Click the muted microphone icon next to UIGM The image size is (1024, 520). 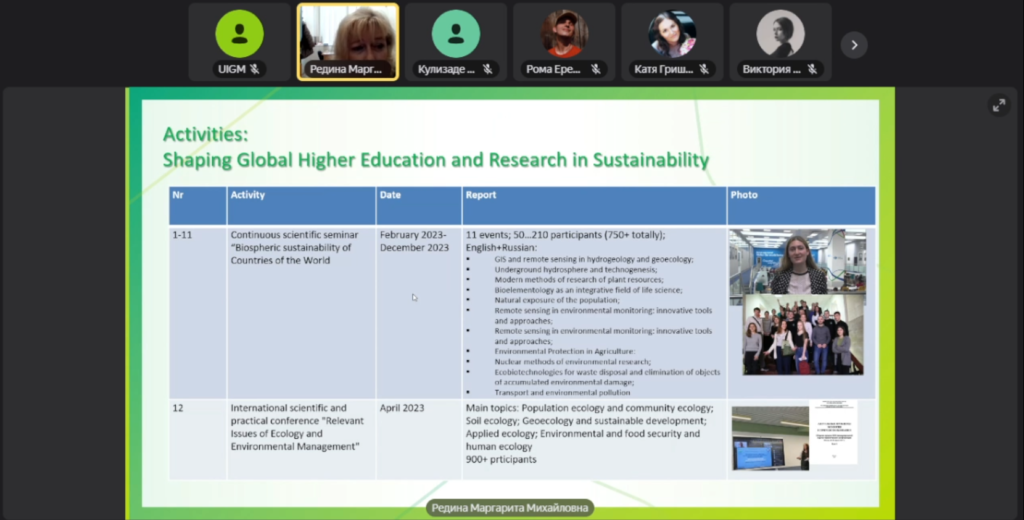click(x=255, y=69)
